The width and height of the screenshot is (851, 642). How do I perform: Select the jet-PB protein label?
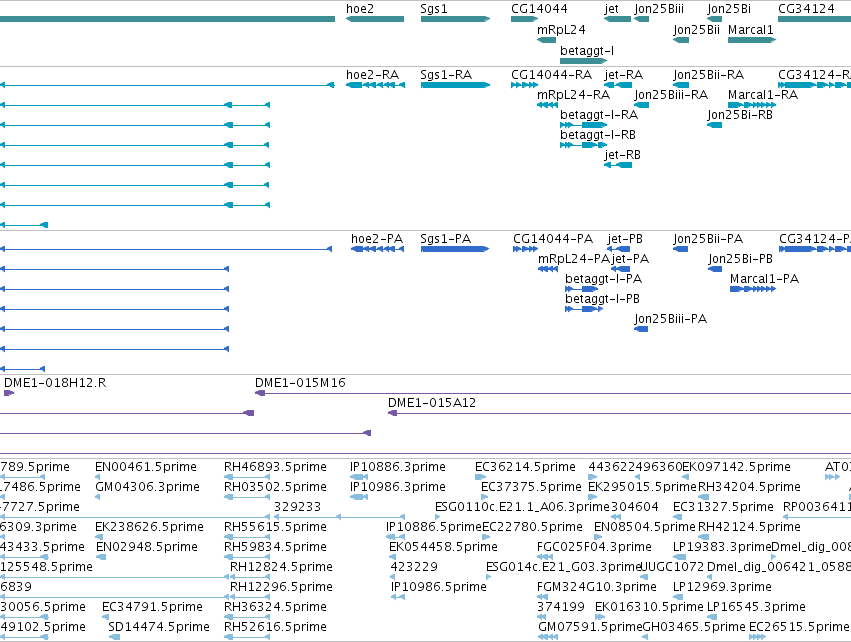click(x=625, y=239)
